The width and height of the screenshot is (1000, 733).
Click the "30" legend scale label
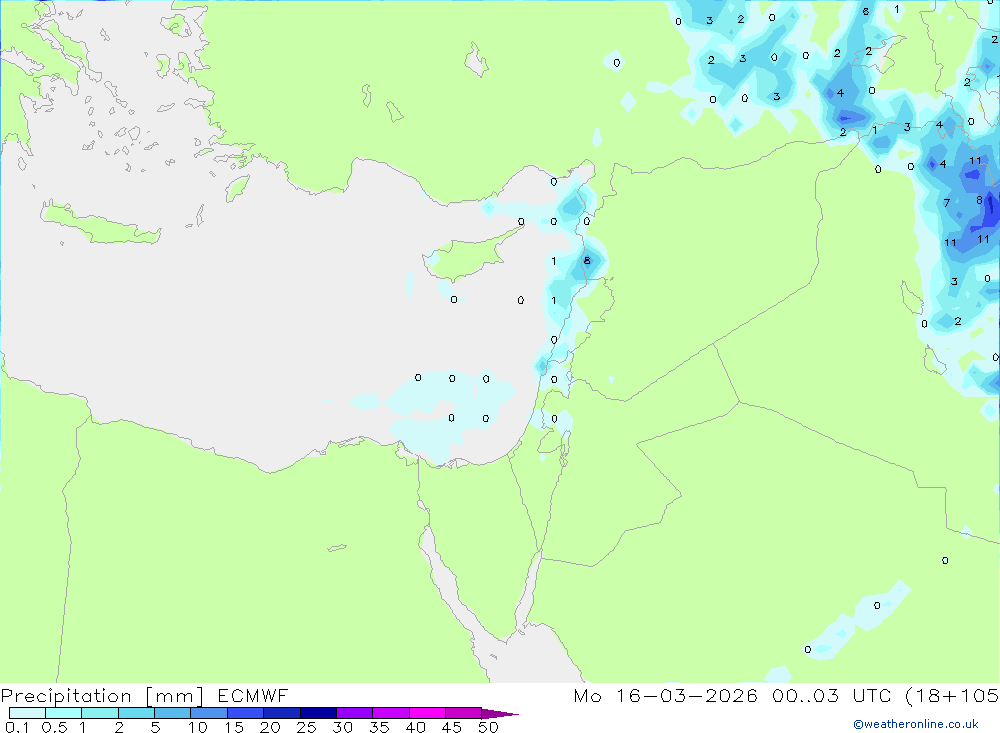342,727
